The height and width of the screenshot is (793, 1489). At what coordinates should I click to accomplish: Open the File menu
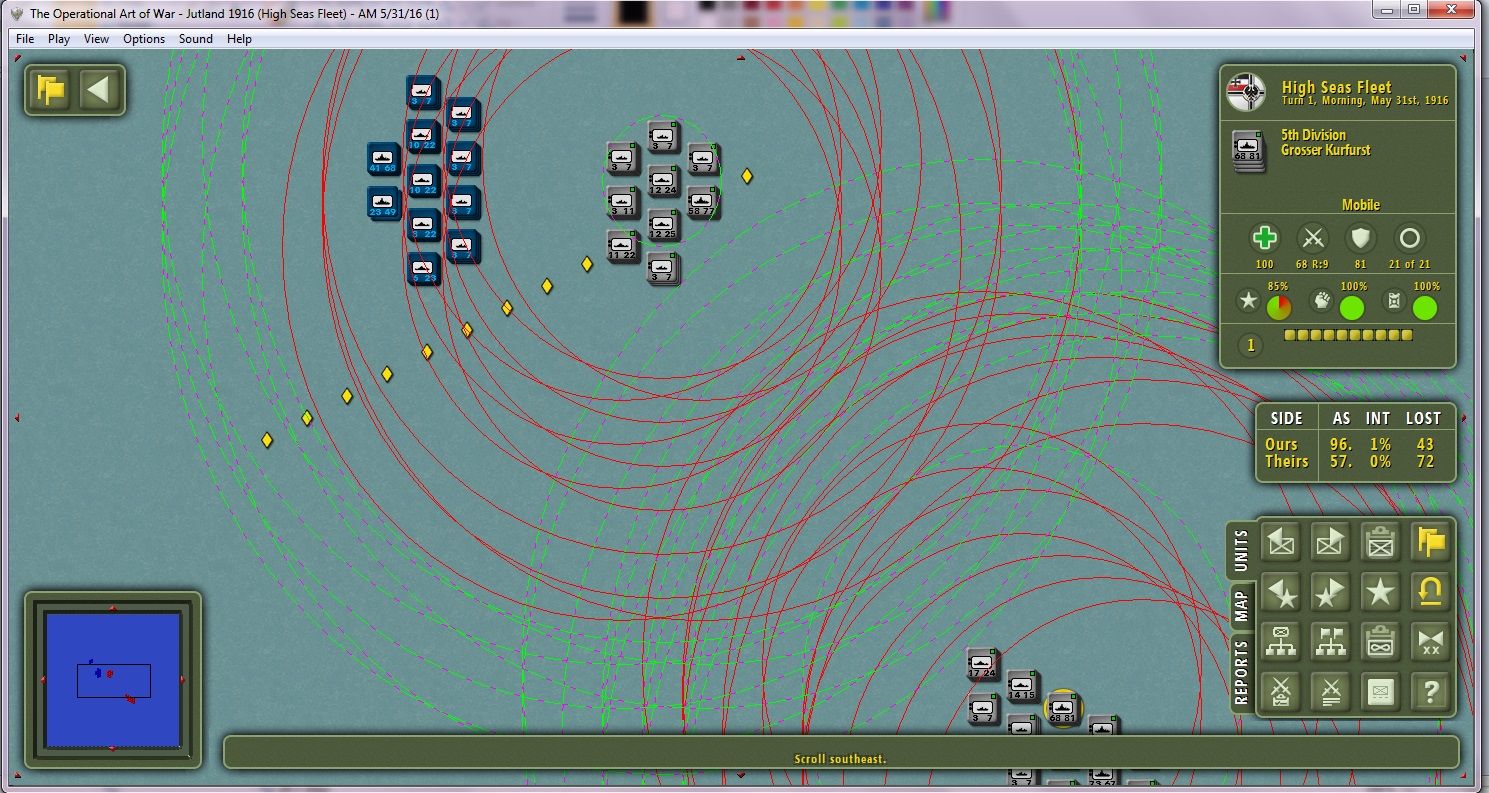pos(25,39)
